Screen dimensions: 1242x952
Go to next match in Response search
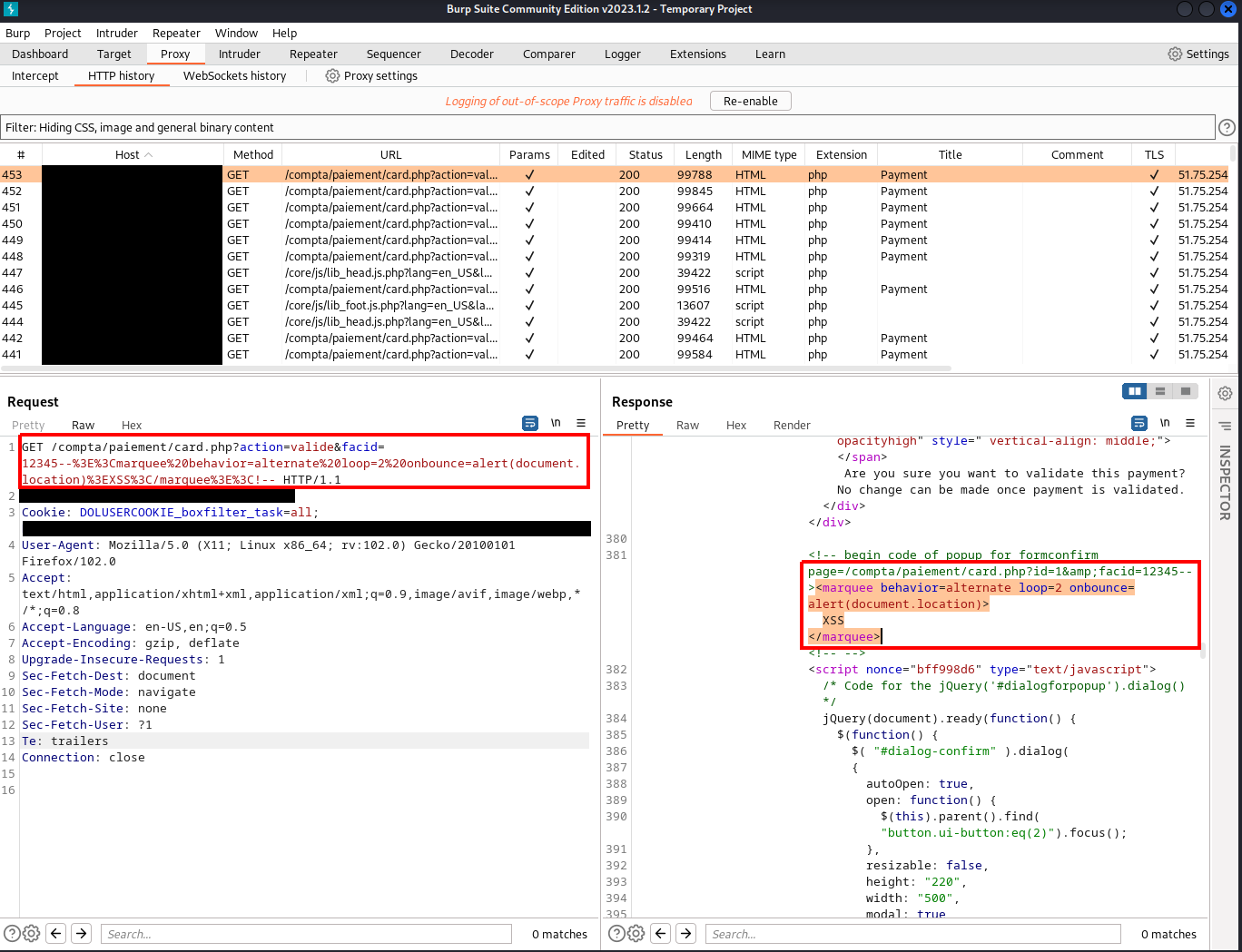pos(686,933)
